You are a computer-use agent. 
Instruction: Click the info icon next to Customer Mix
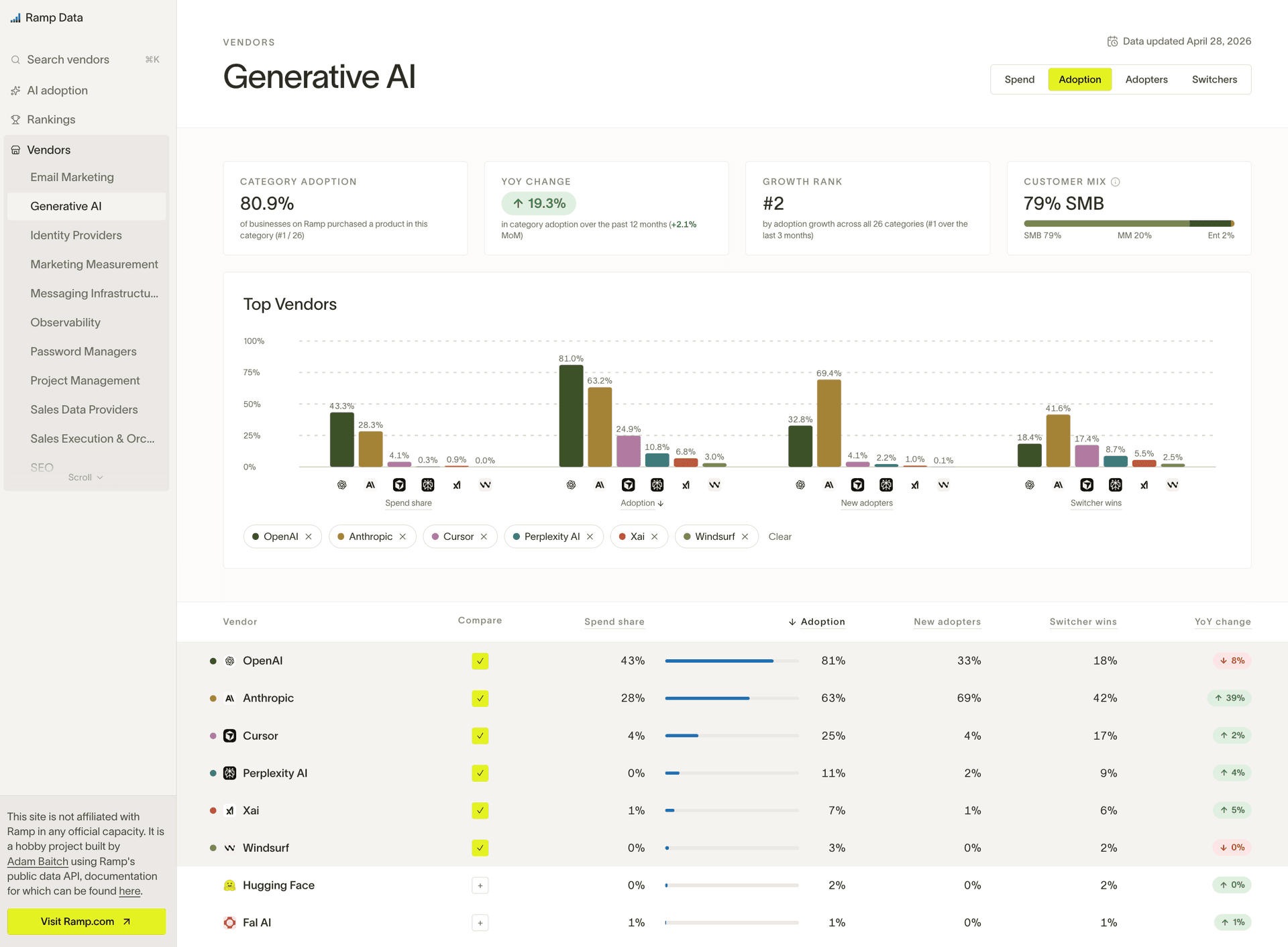click(1116, 181)
